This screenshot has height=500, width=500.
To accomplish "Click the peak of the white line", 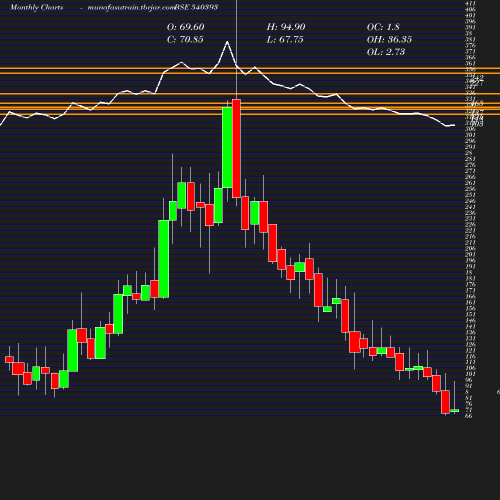I will coord(227,42).
